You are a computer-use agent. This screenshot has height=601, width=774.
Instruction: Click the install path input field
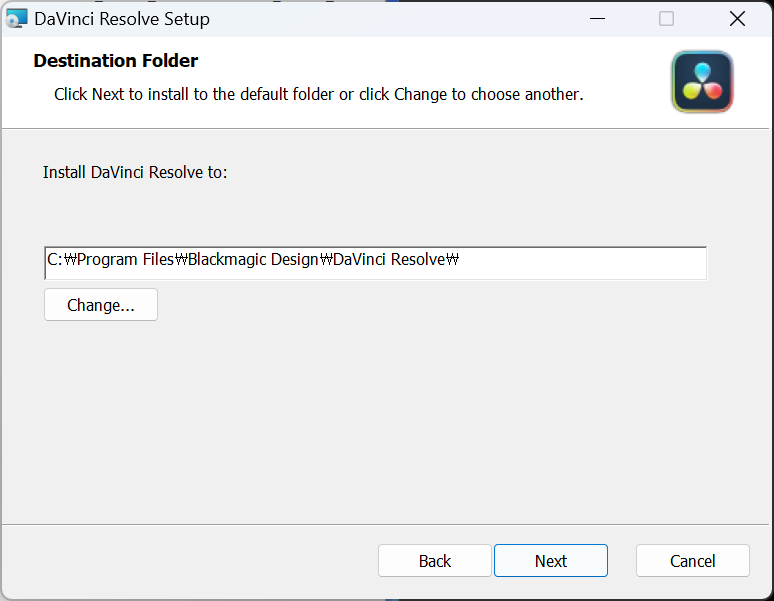pos(375,263)
